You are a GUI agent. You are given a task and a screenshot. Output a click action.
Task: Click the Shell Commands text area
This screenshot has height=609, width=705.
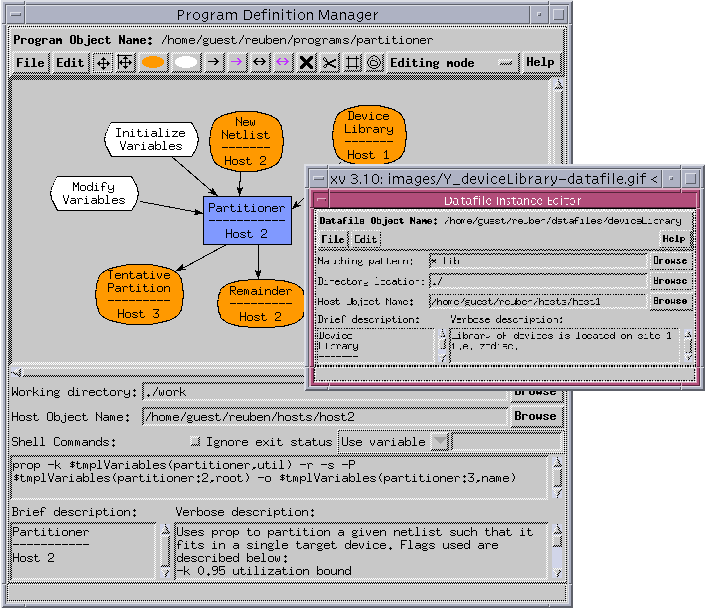279,477
